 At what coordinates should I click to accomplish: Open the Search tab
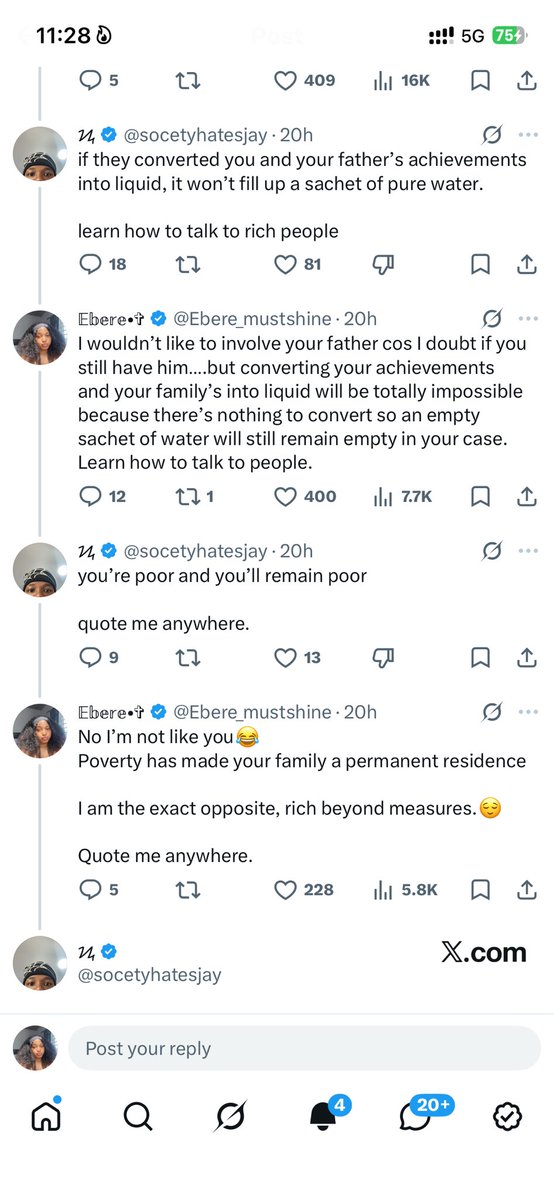coord(138,1116)
